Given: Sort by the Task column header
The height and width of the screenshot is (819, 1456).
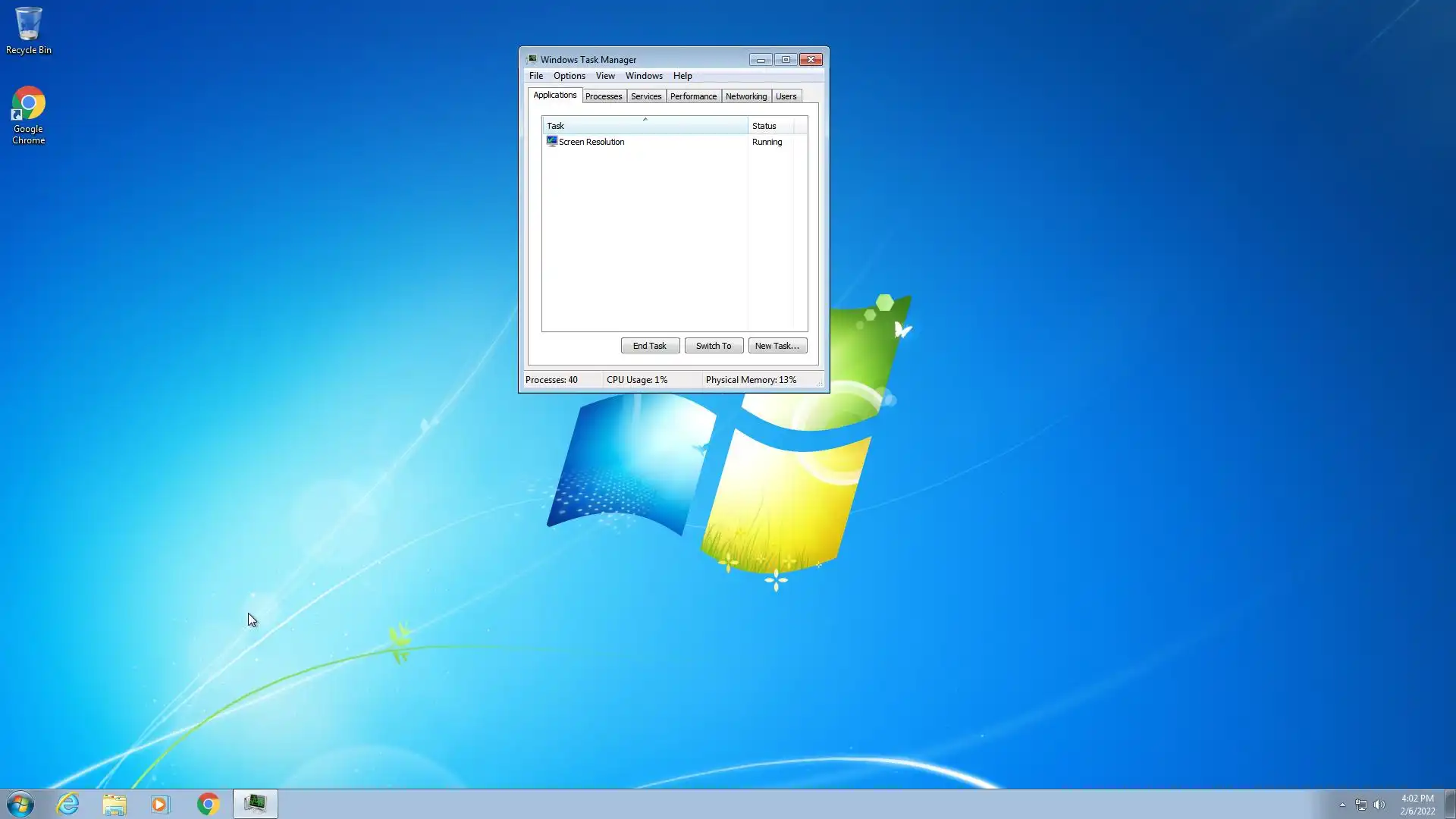Looking at the screenshot, I should click(645, 126).
